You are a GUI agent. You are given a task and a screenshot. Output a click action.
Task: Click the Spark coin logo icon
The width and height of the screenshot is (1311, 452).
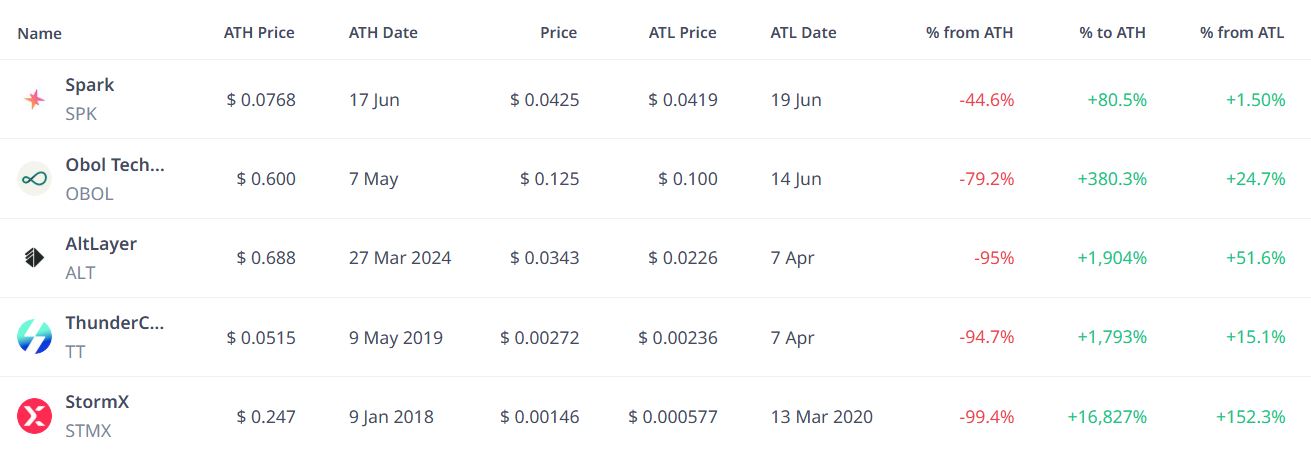pos(34,99)
